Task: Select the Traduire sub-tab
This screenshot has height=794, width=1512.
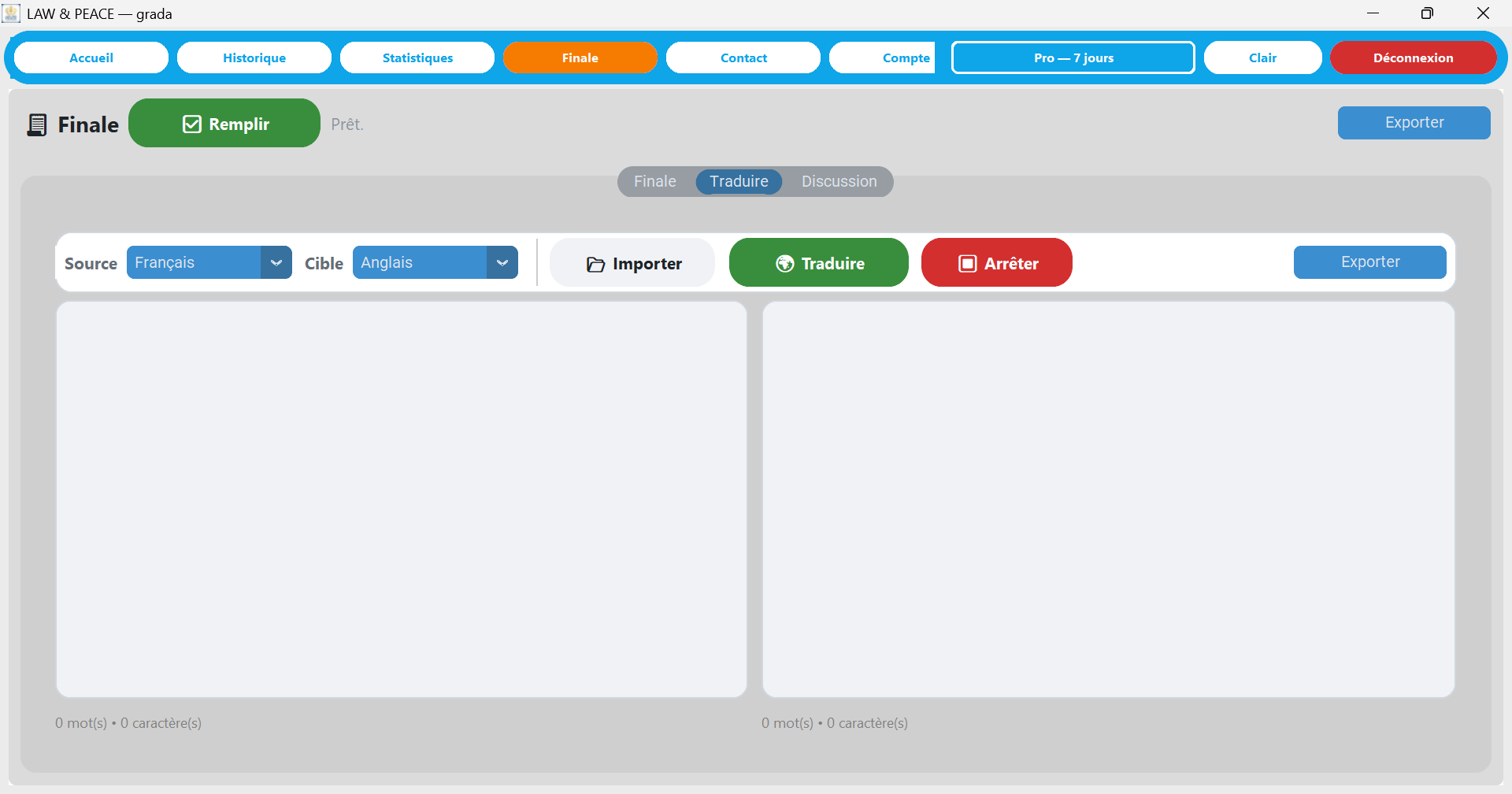Action: tap(739, 181)
